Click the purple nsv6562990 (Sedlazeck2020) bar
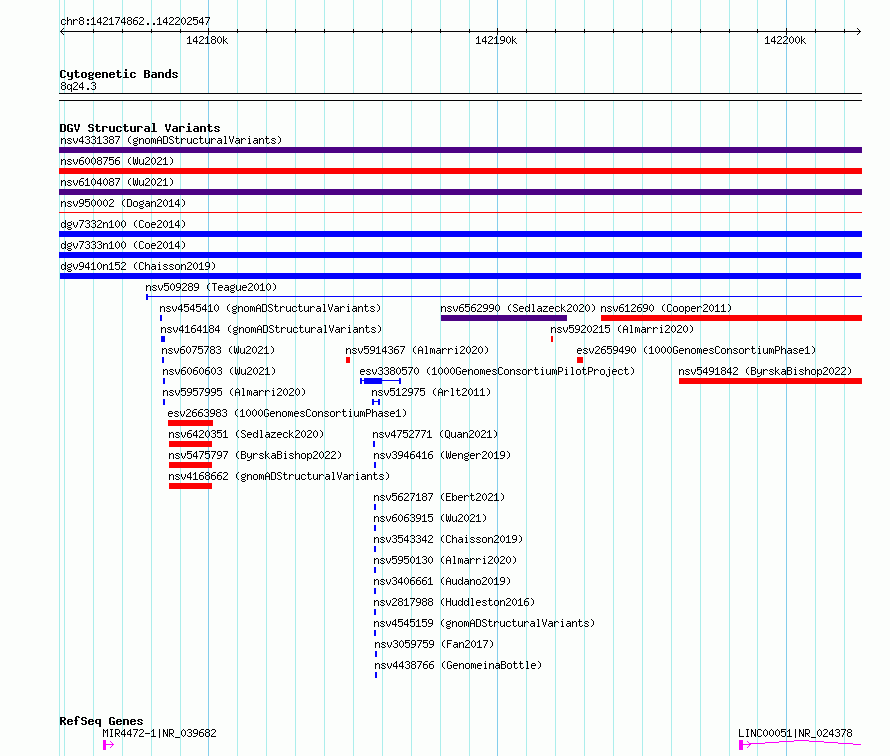This screenshot has height=756, width=890. point(504,318)
